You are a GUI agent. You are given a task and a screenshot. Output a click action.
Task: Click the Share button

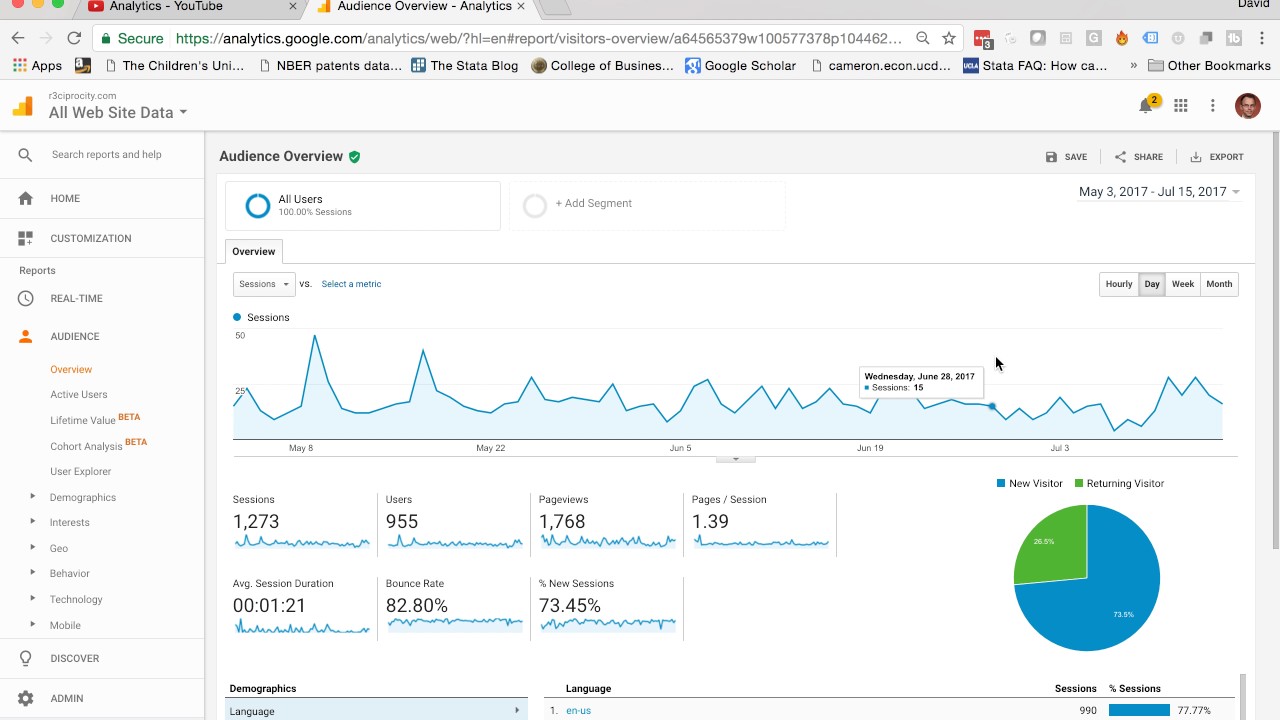[1138, 157]
